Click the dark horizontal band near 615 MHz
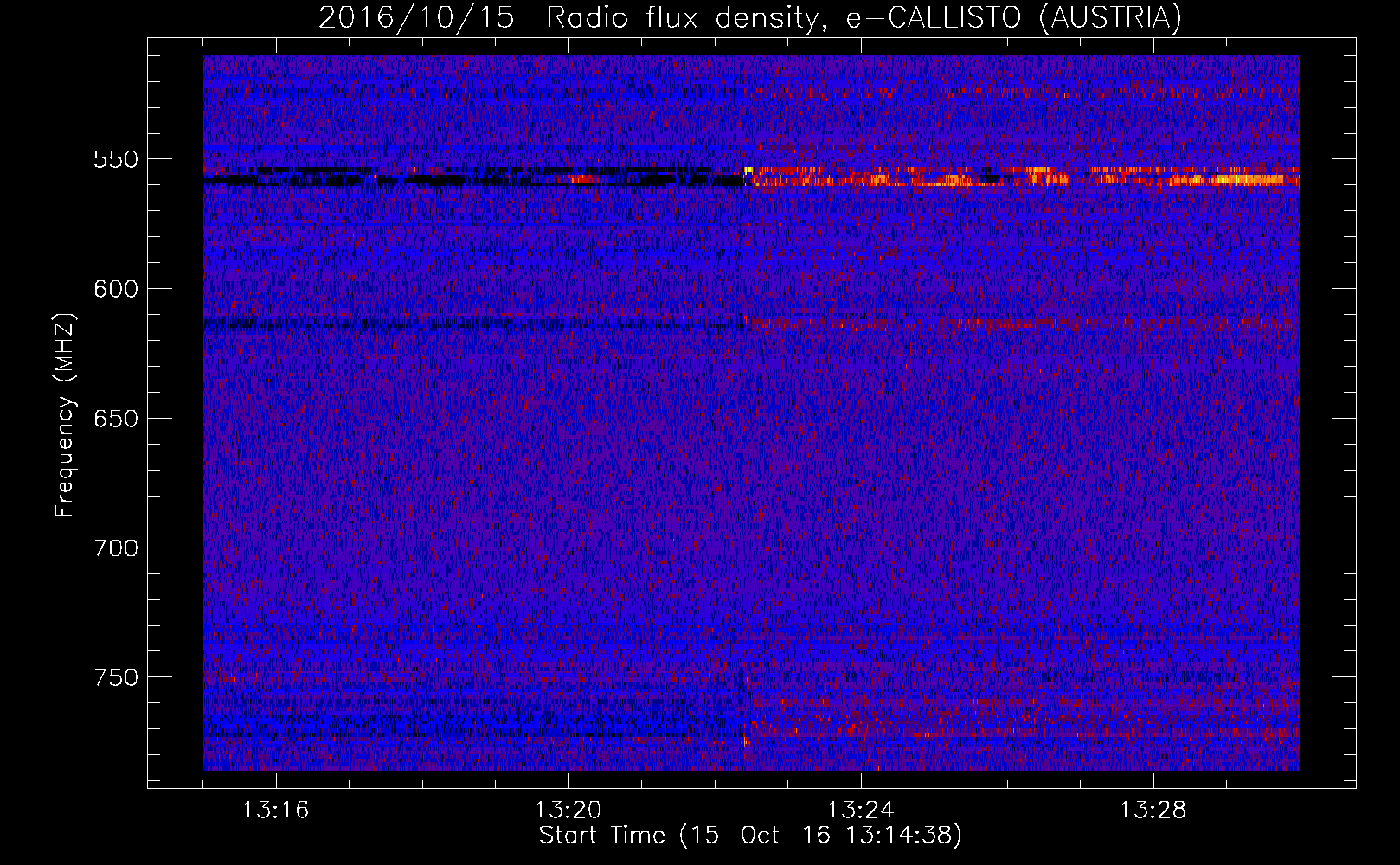This screenshot has width=1400, height=865. tap(474, 325)
